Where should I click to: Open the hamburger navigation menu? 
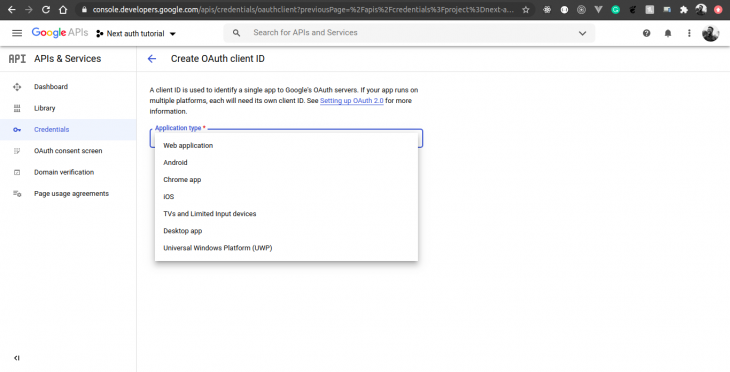click(17, 33)
